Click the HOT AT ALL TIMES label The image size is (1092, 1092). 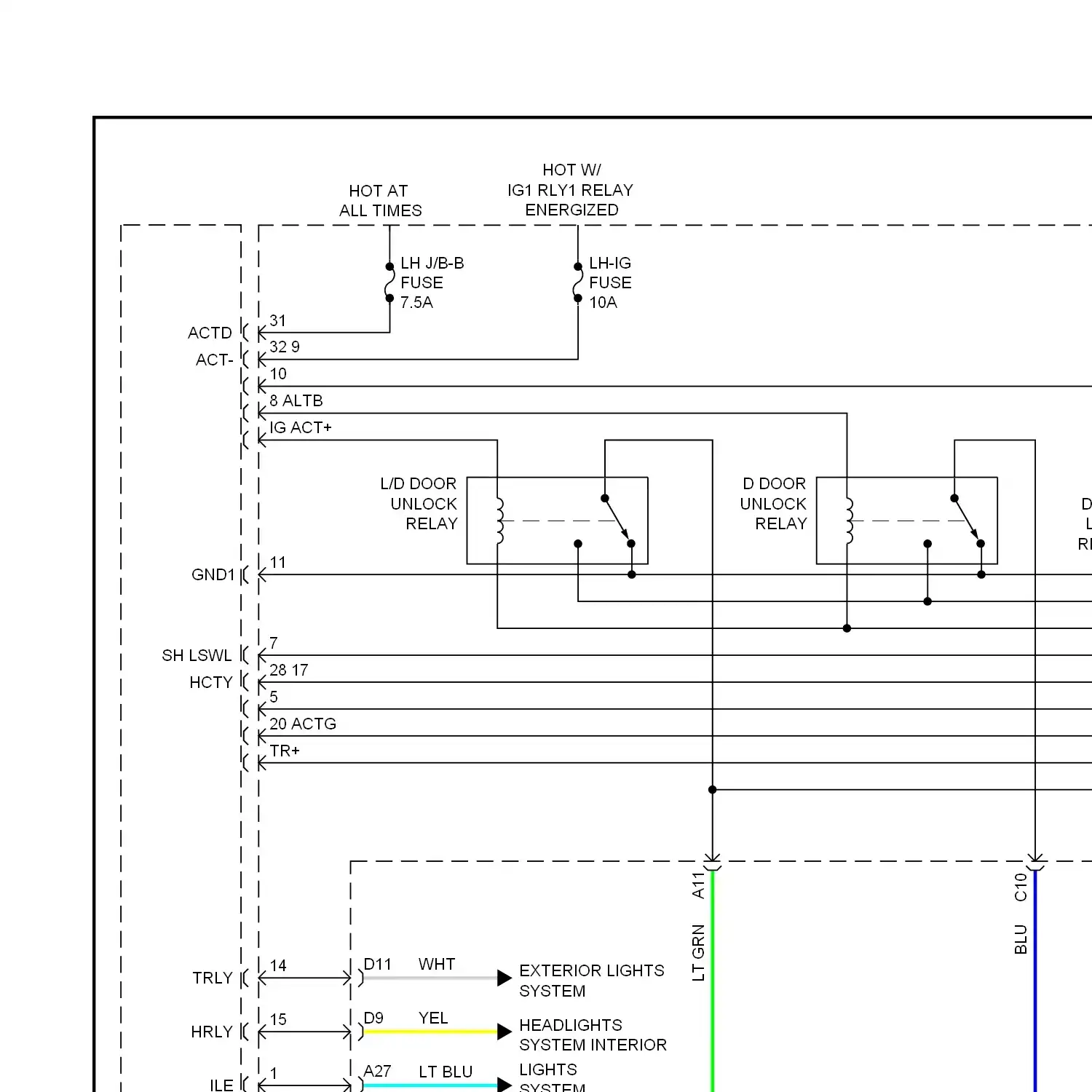point(380,201)
